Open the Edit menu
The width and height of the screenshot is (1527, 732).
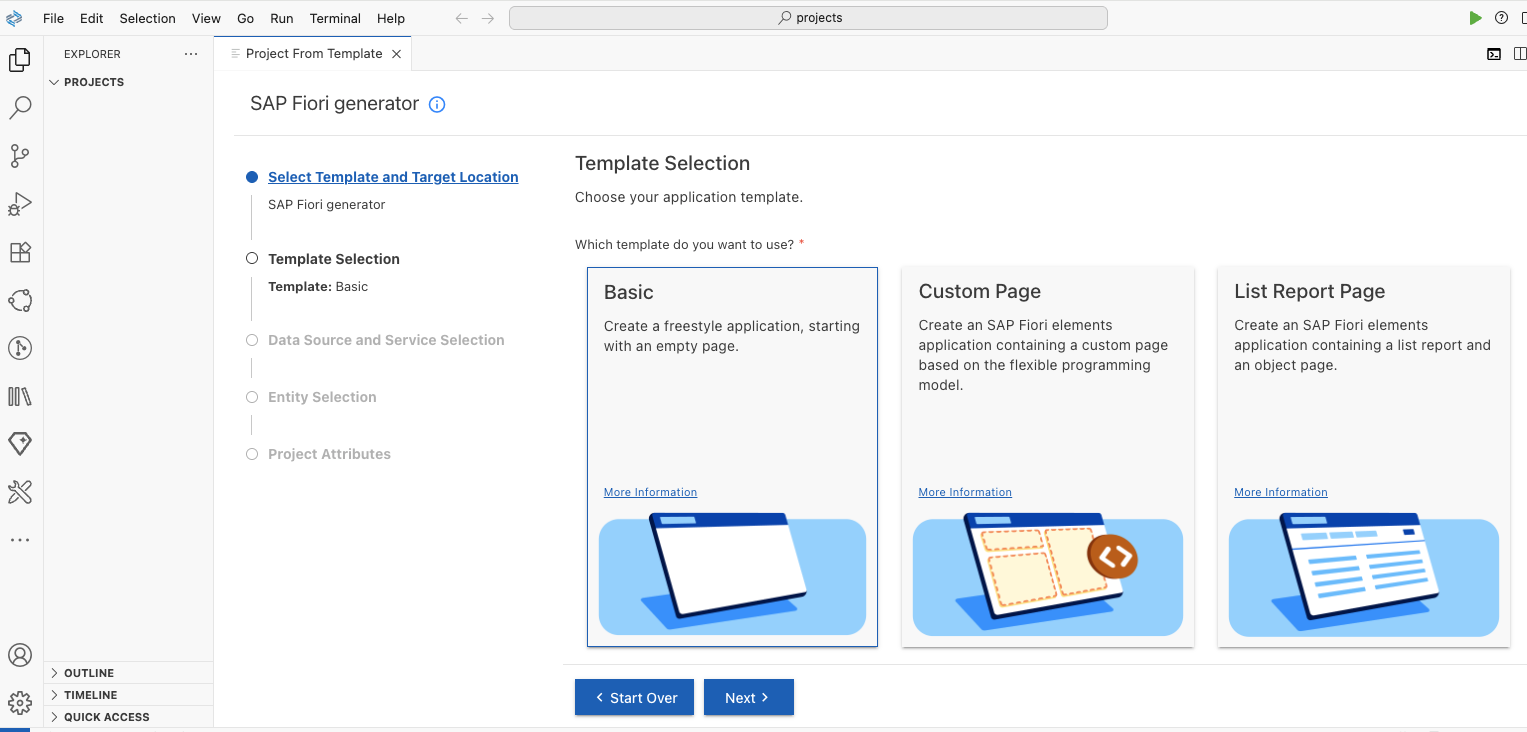pyautogui.click(x=91, y=18)
